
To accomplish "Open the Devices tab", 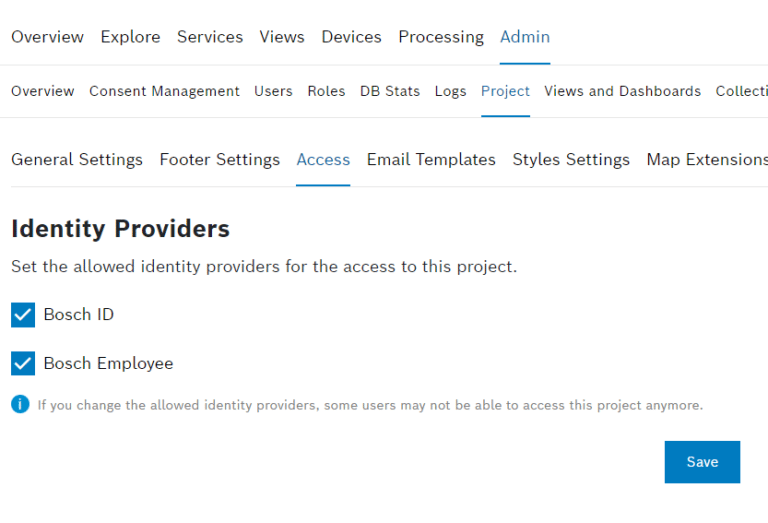I will pyautogui.click(x=351, y=37).
